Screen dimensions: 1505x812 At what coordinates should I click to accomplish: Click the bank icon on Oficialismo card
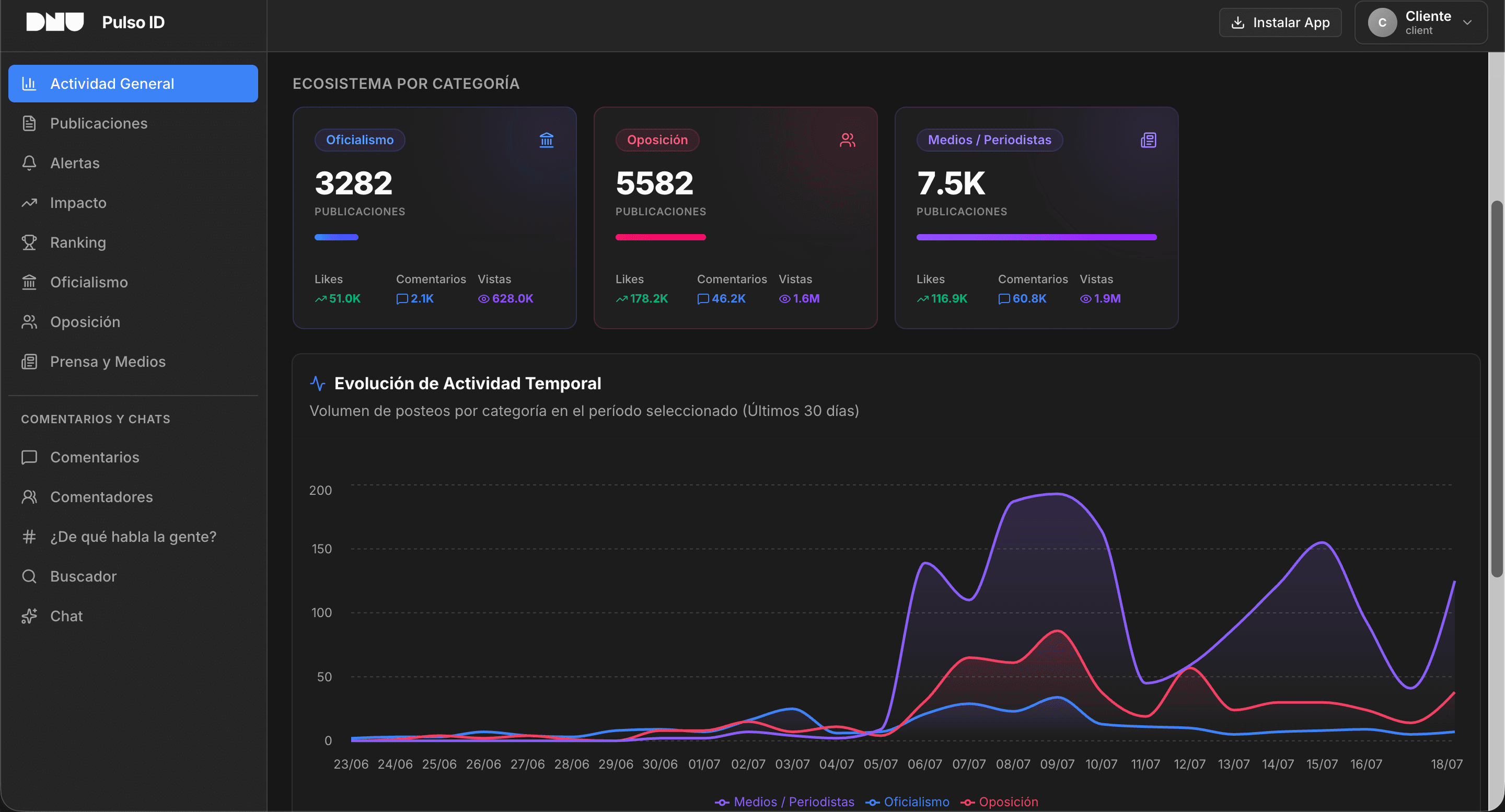click(x=546, y=140)
